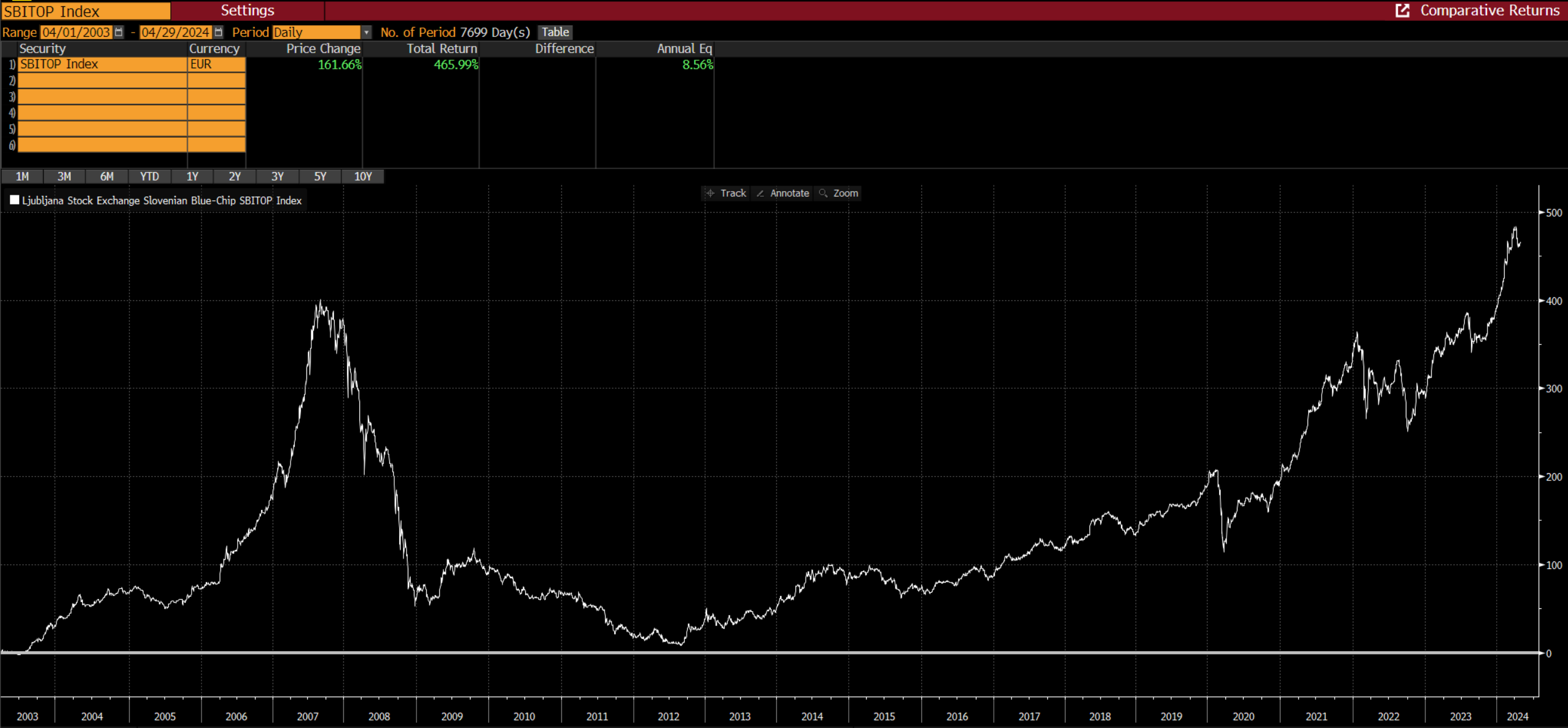Click the empty security field in row 6
This screenshot has width=1568, height=728.
[x=103, y=144]
